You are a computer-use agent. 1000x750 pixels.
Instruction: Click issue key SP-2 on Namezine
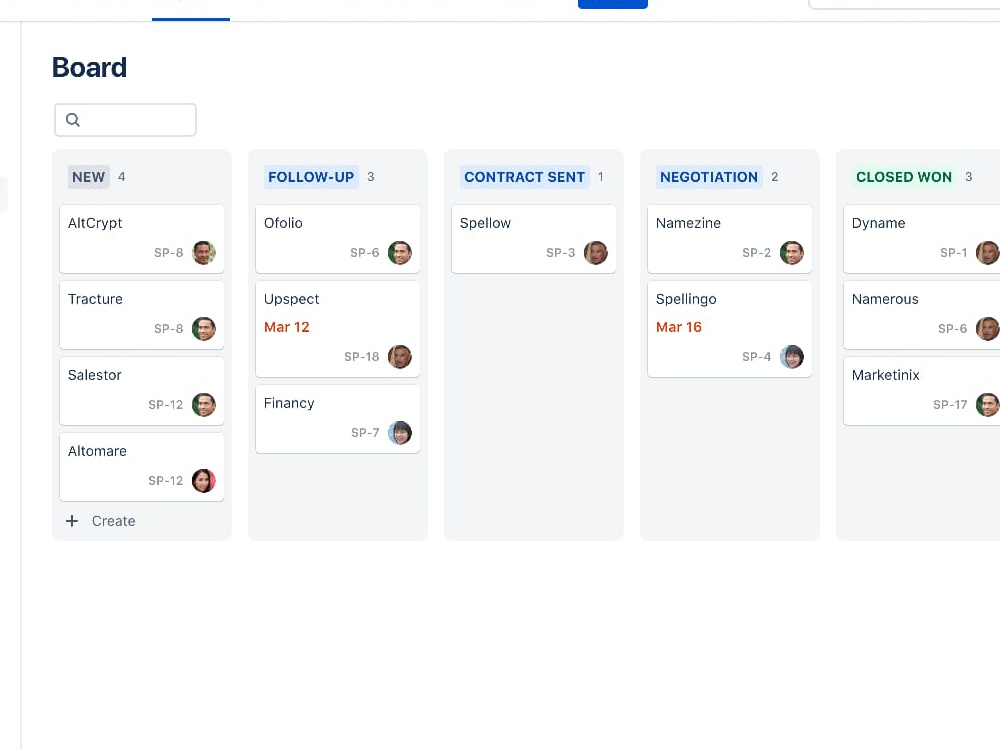(x=756, y=253)
